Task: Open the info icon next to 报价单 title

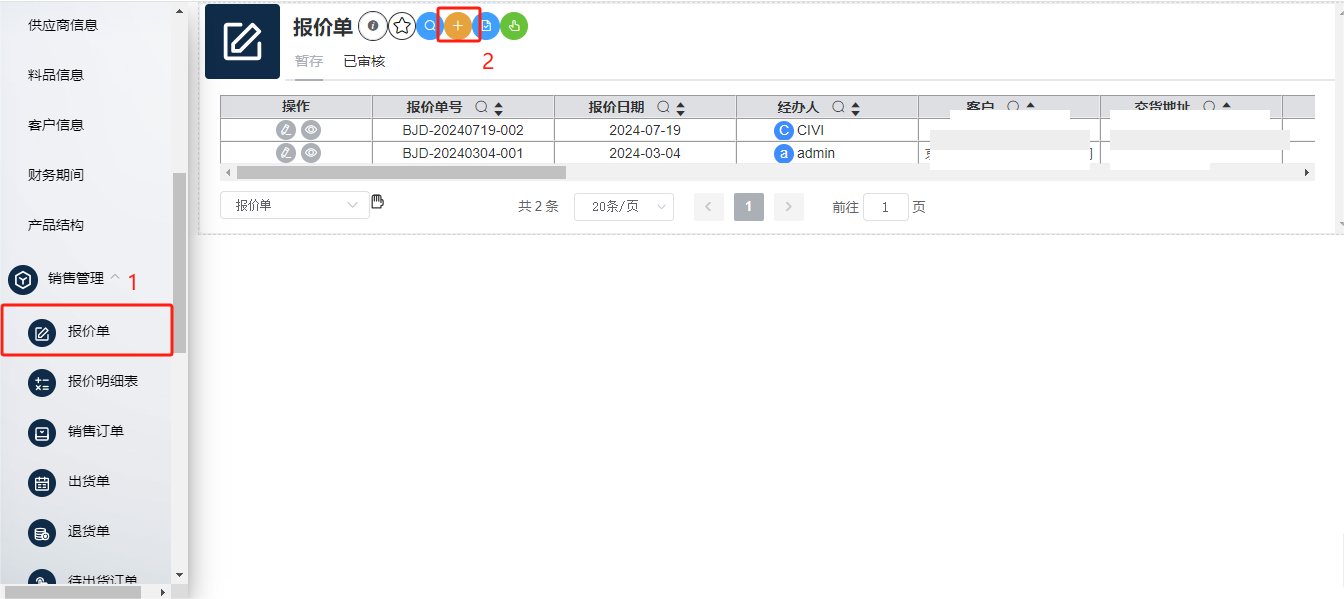Action: pos(373,26)
